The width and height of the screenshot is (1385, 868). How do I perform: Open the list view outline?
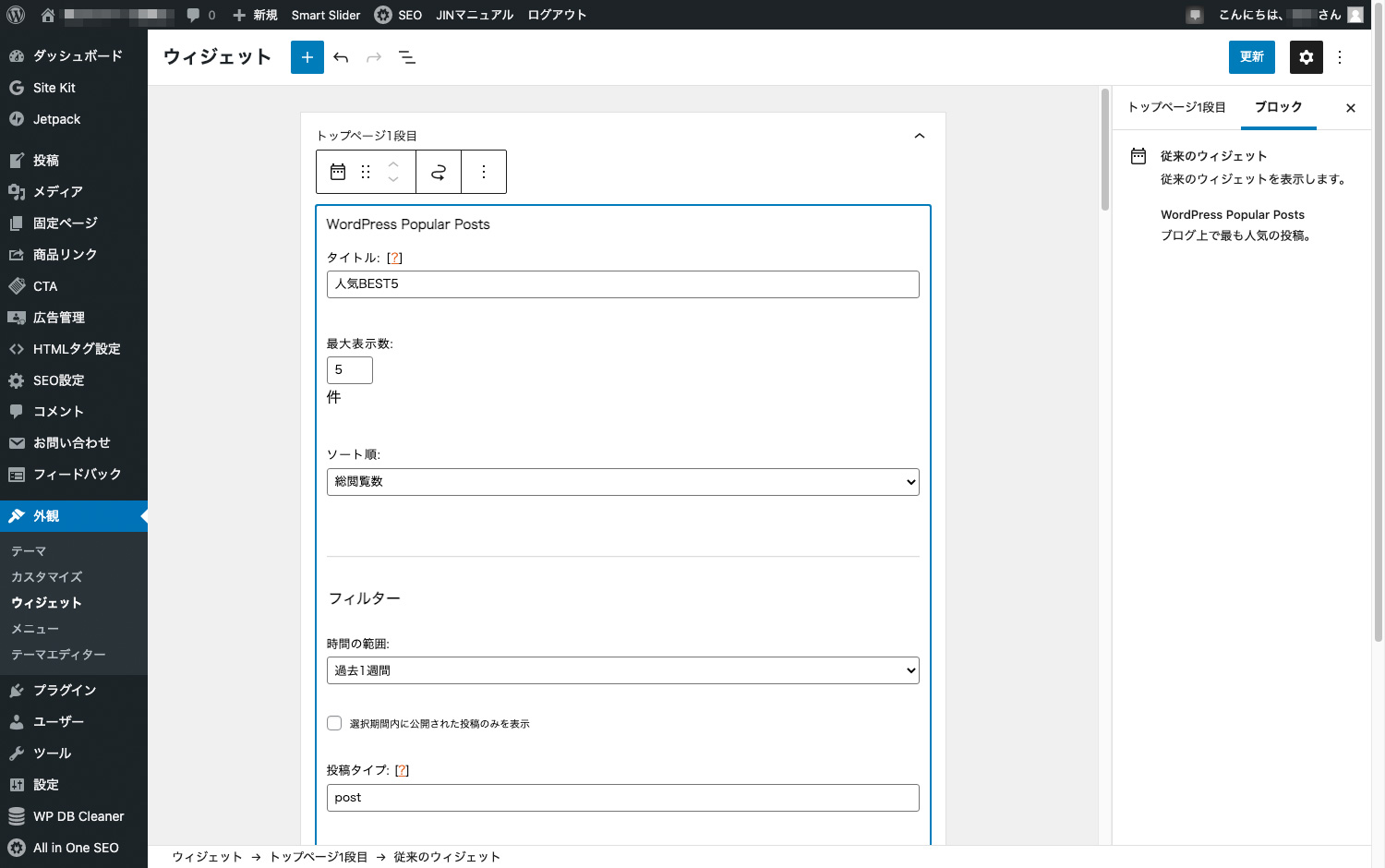tap(407, 57)
